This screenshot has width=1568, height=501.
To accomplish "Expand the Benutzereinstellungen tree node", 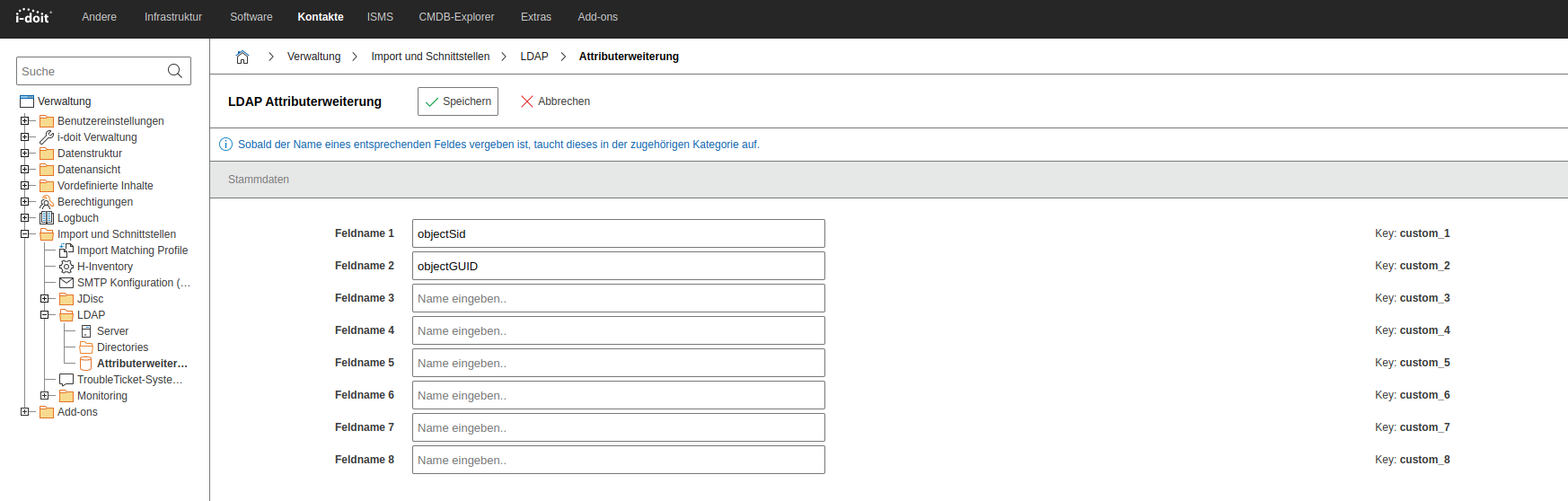I will [25, 121].
